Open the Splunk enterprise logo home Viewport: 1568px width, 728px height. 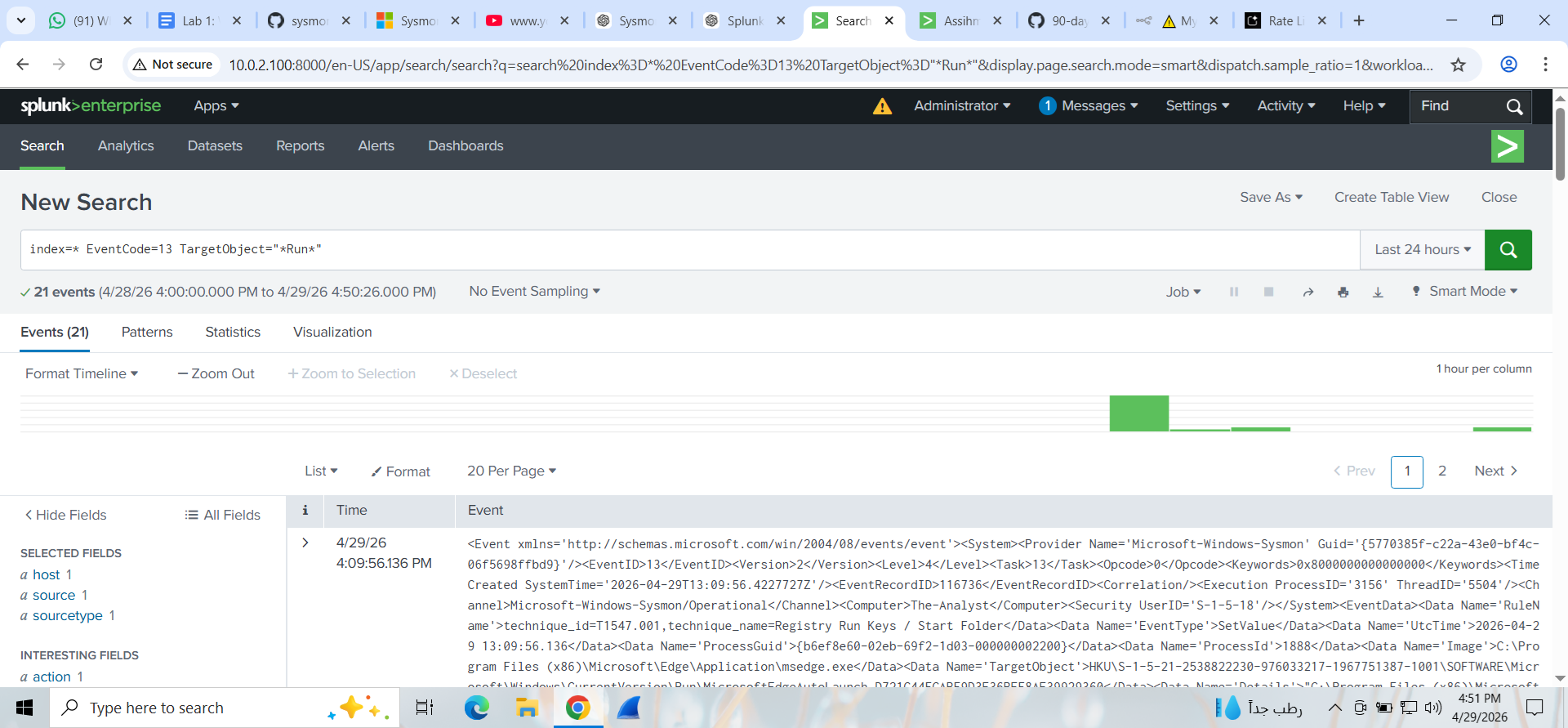point(91,105)
